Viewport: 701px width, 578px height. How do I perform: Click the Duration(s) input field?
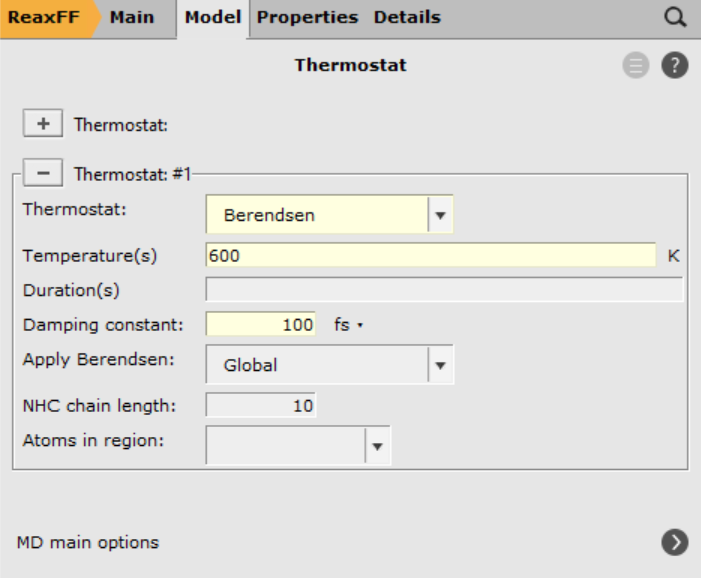443,290
